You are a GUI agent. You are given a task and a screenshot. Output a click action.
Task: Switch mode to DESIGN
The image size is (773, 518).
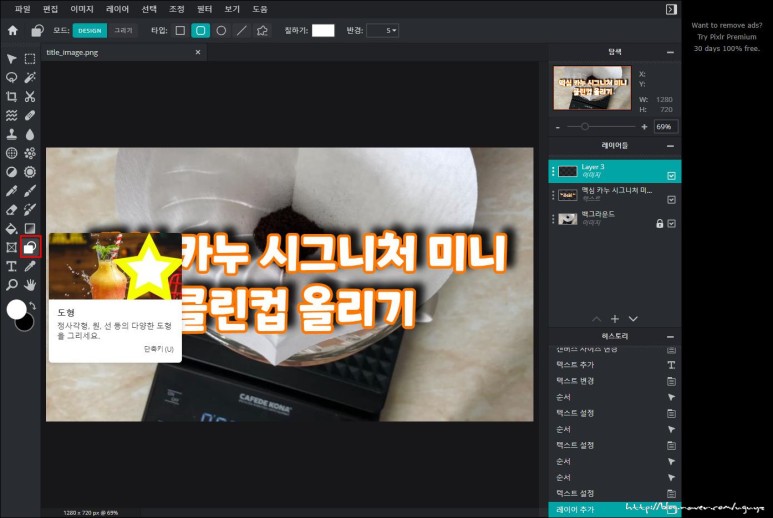[90, 31]
